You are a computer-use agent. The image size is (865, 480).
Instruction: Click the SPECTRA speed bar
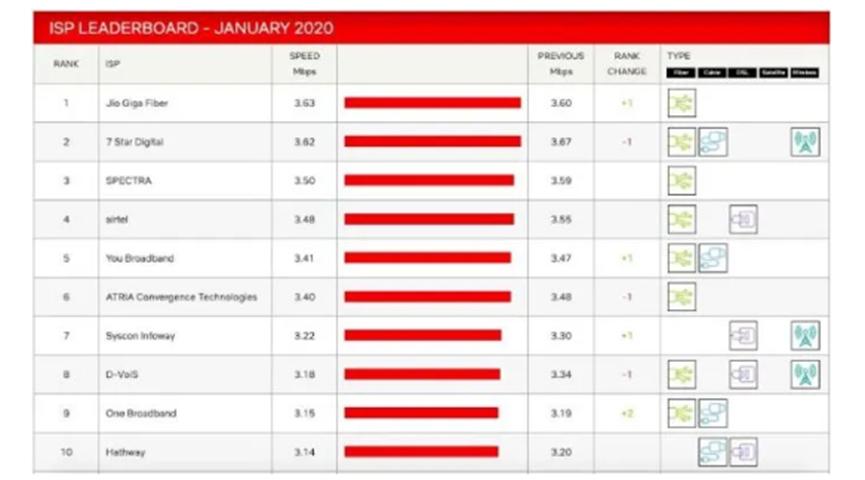429,180
